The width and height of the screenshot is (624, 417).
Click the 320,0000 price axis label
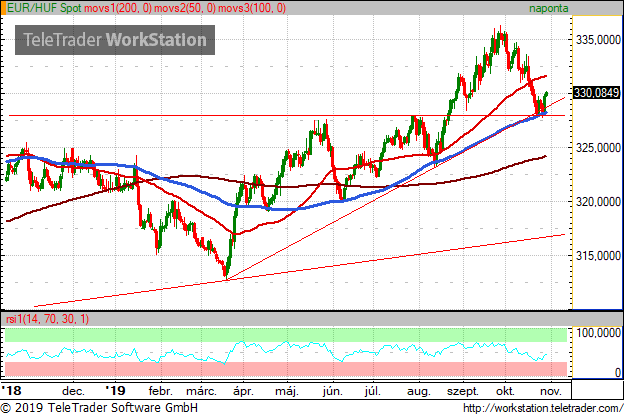pyautogui.click(x=598, y=202)
